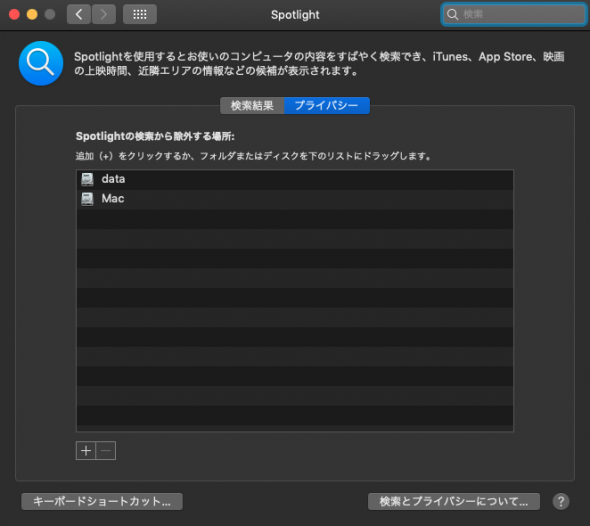The width and height of the screenshot is (590, 526).
Task: Go forward with the right chevron button
Action: 104,14
